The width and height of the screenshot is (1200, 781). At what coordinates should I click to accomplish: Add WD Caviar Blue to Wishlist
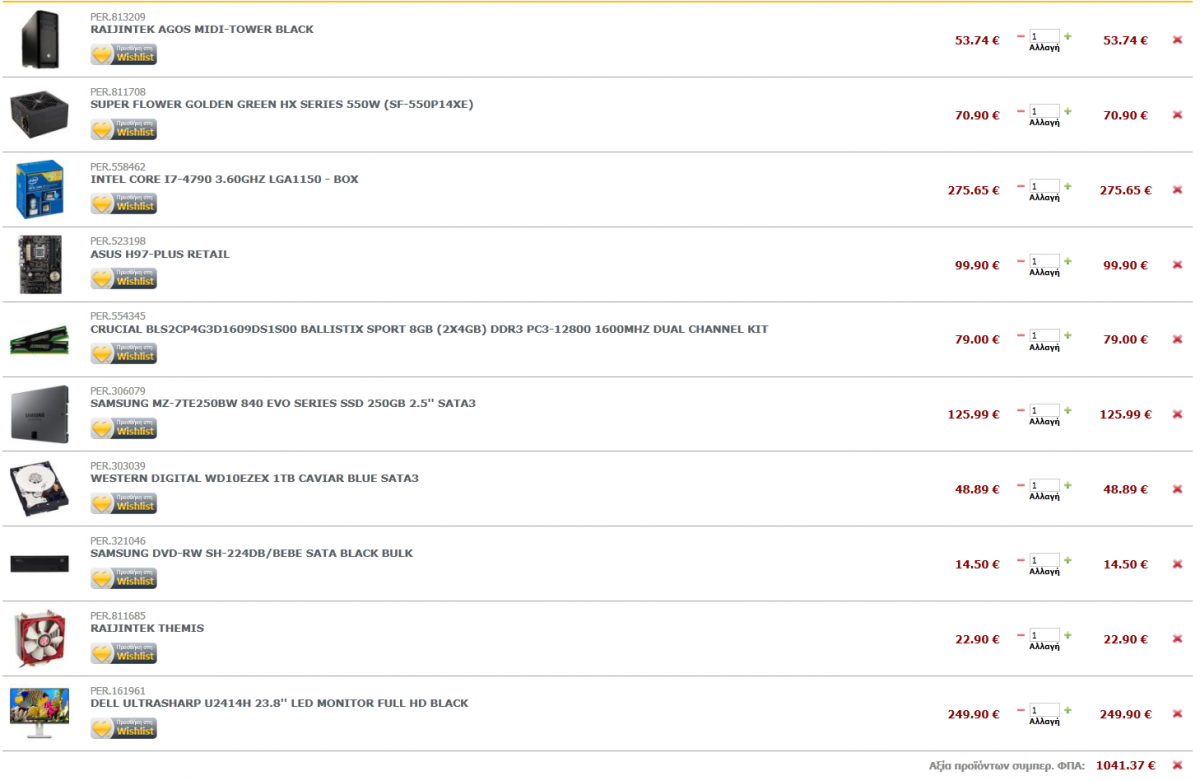(x=124, y=503)
